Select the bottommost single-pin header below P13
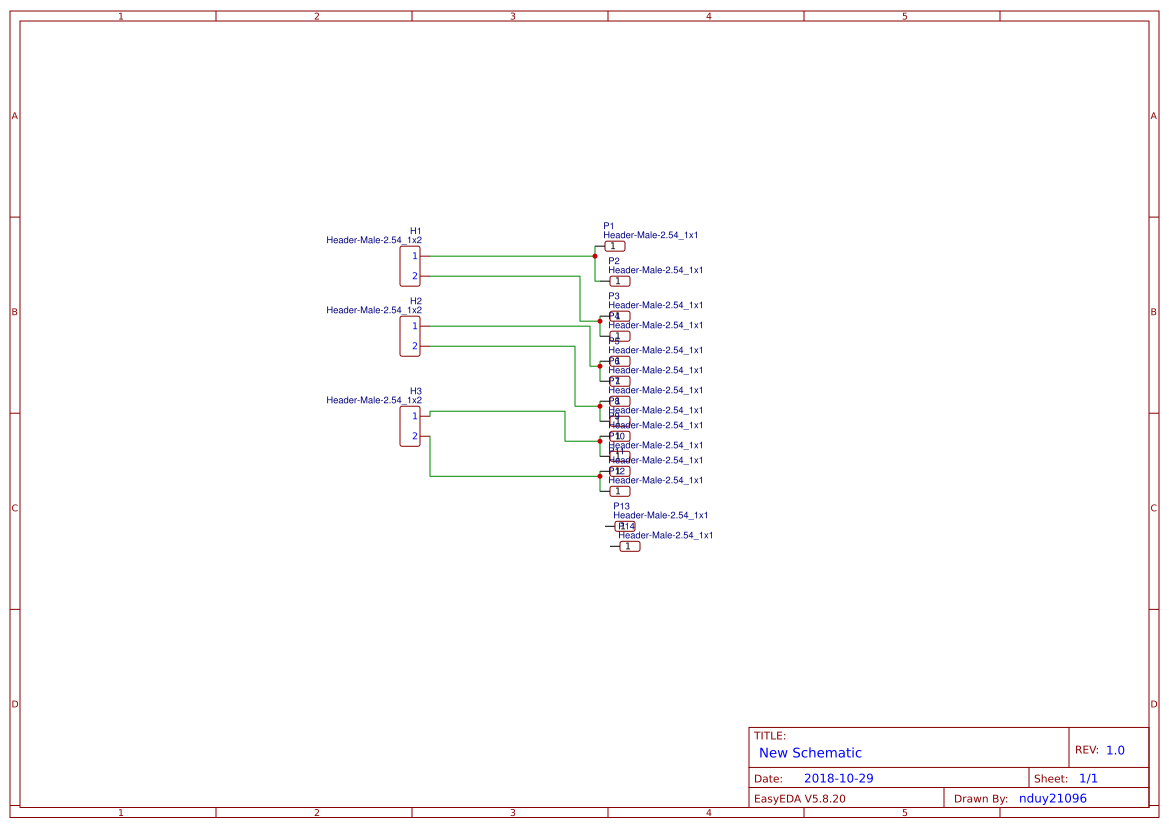 [x=629, y=546]
